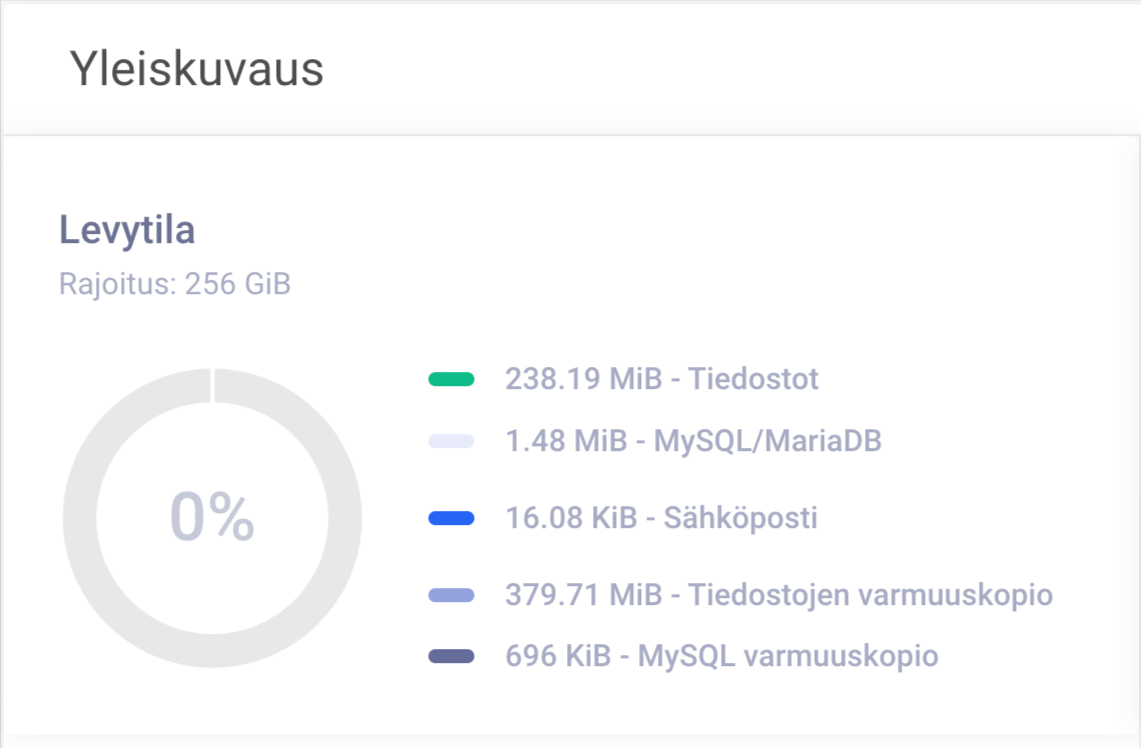This screenshot has width=1141, height=748.
Task: Click the Rajoitus: 256 GiB limit text
Action: click(x=175, y=284)
